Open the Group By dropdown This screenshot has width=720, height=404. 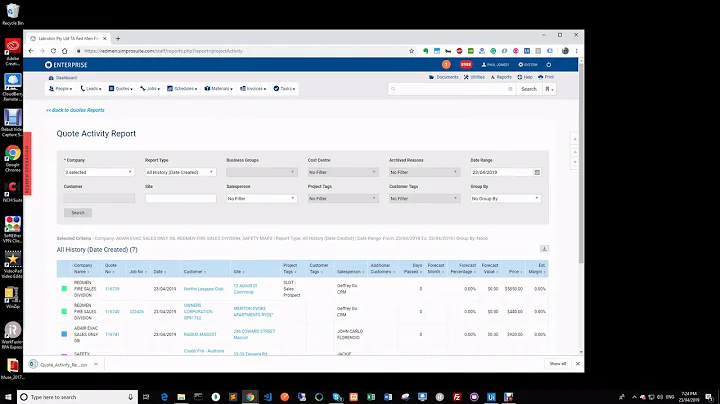click(x=506, y=198)
